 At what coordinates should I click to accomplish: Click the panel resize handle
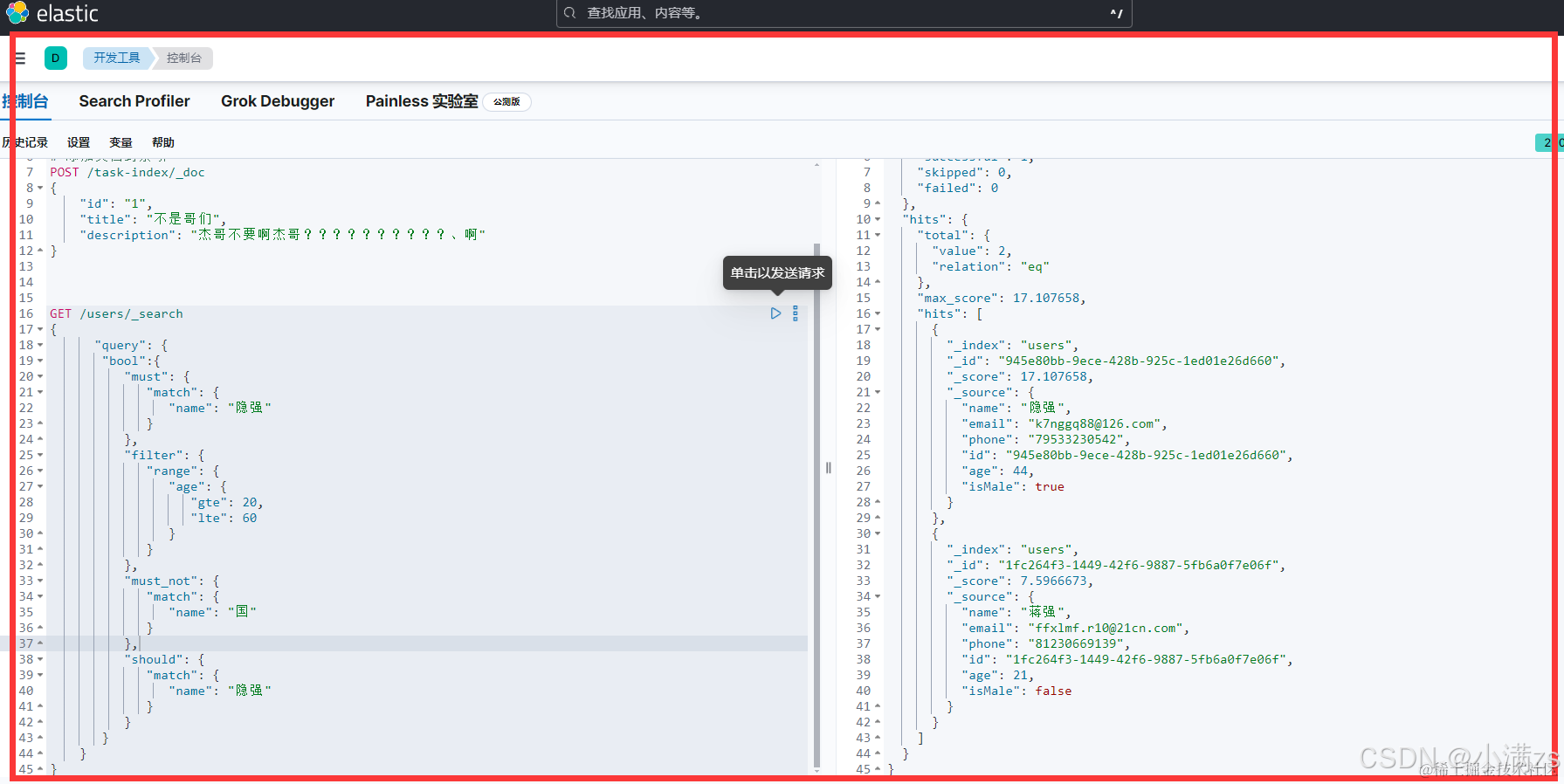[828, 467]
